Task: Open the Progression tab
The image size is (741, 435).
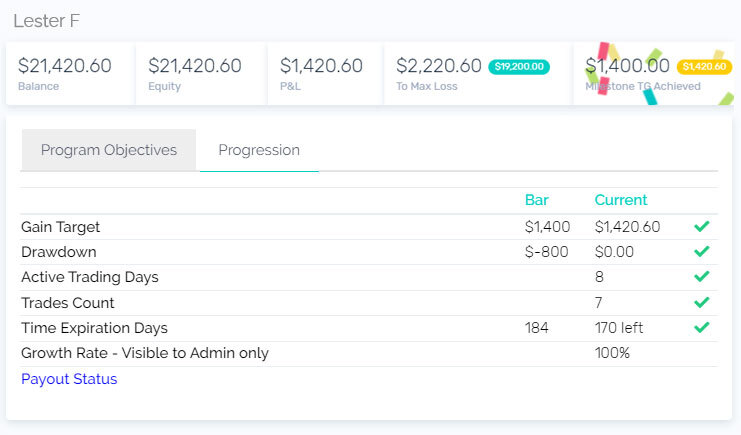Action: click(x=259, y=150)
